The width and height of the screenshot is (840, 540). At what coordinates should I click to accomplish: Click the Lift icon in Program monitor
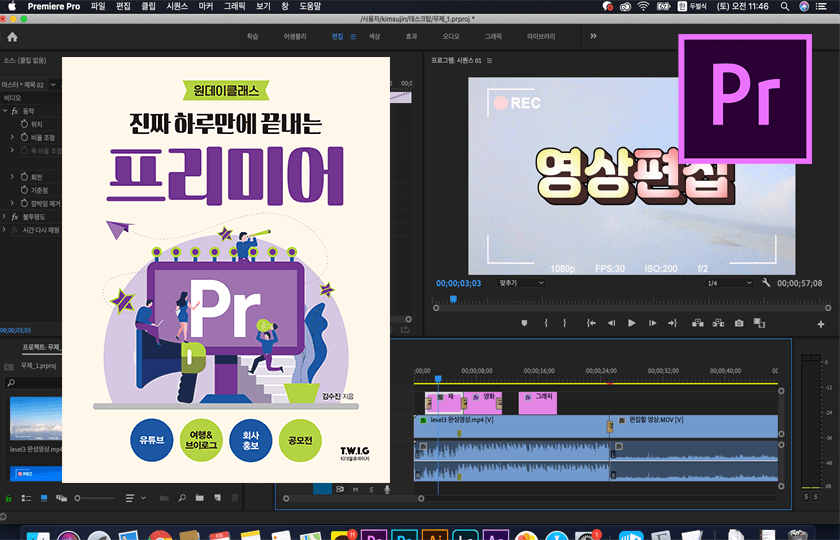pyautogui.click(x=697, y=323)
